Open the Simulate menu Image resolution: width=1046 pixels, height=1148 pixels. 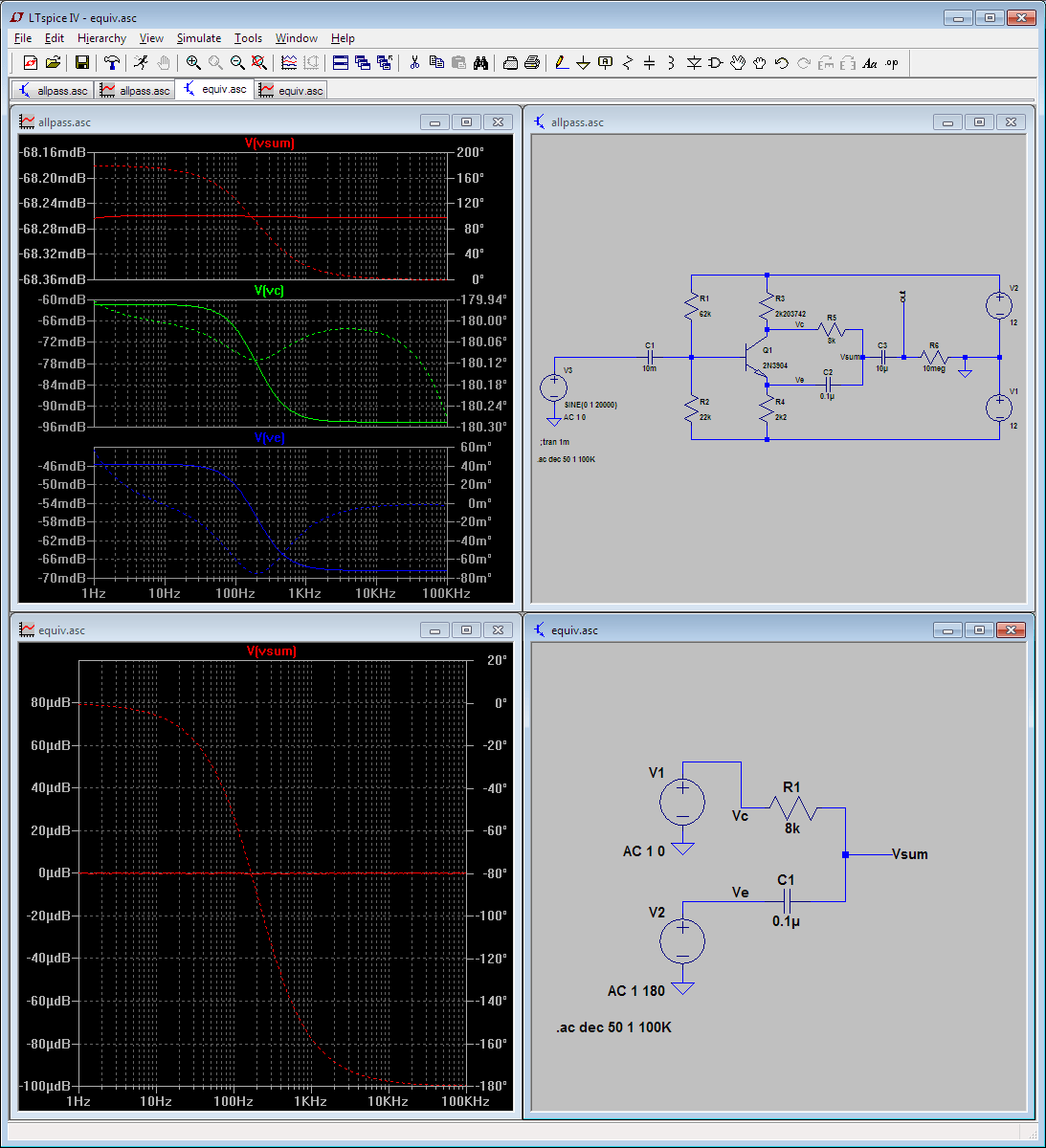tap(198, 38)
